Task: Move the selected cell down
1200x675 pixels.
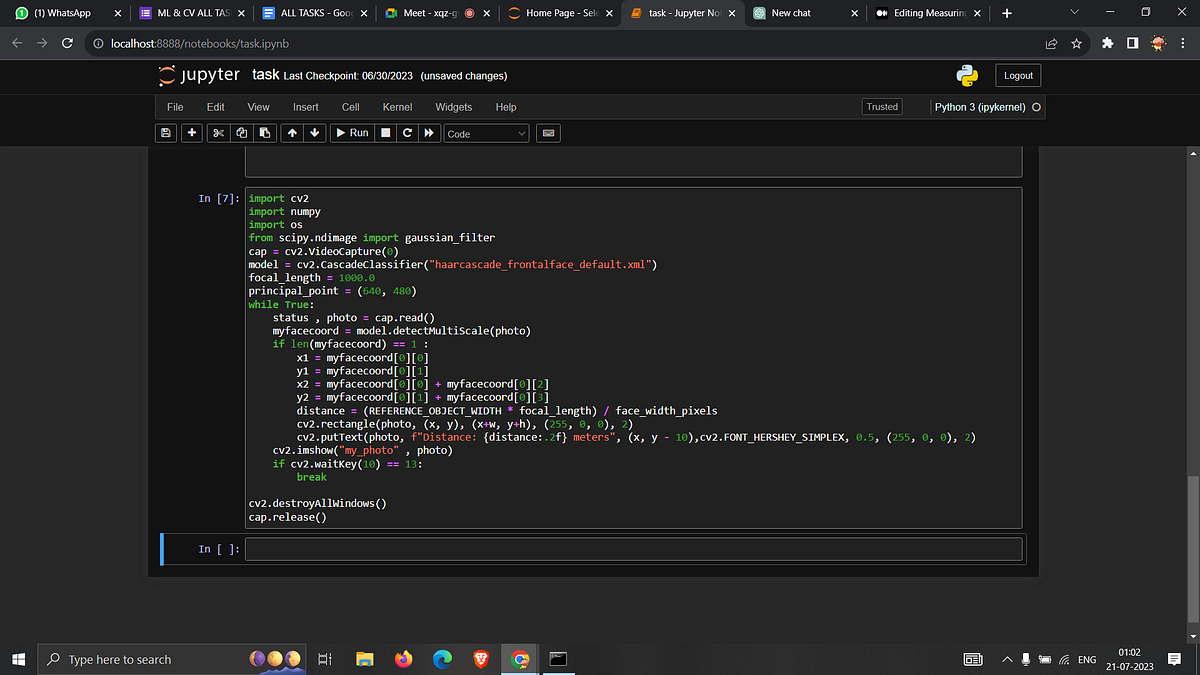Action: pos(315,133)
